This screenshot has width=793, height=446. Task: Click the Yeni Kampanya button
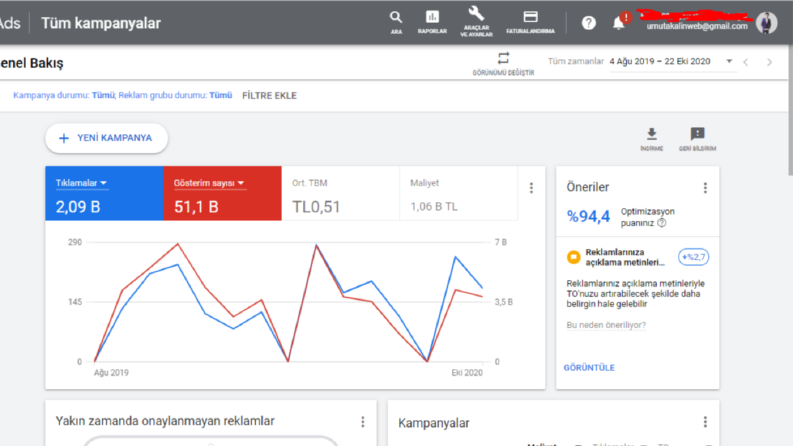click(x=106, y=138)
